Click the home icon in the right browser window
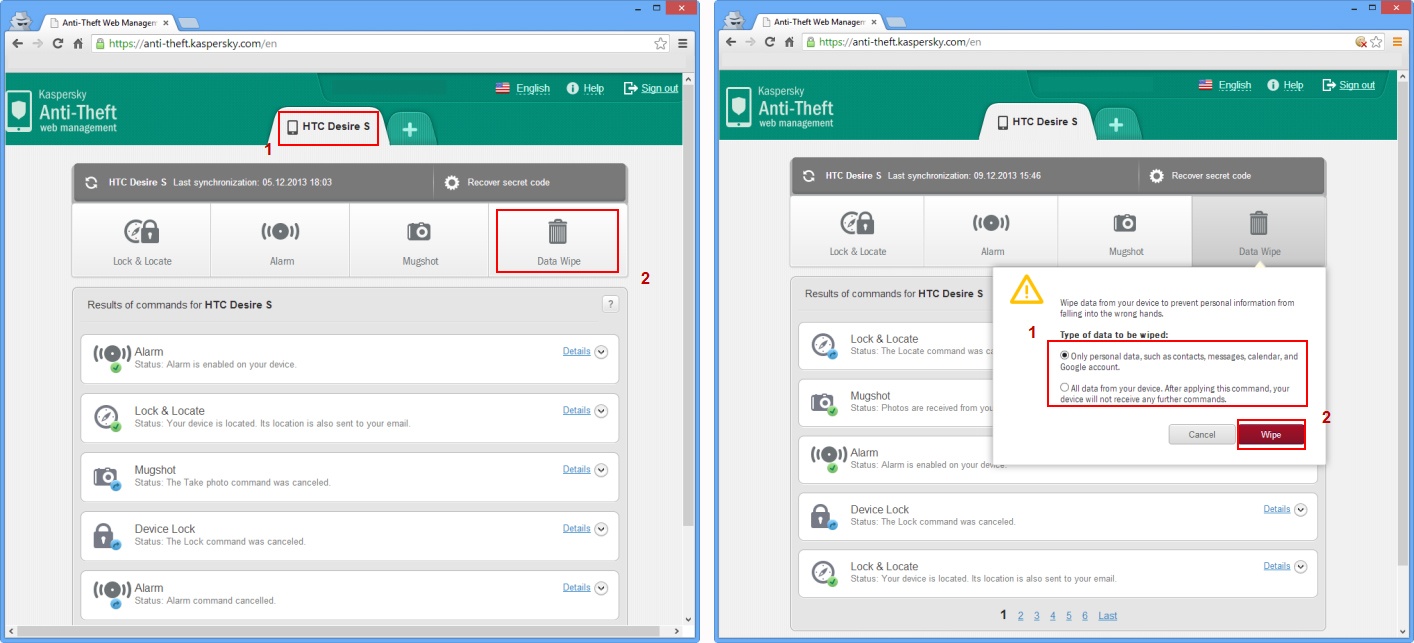 (790, 42)
